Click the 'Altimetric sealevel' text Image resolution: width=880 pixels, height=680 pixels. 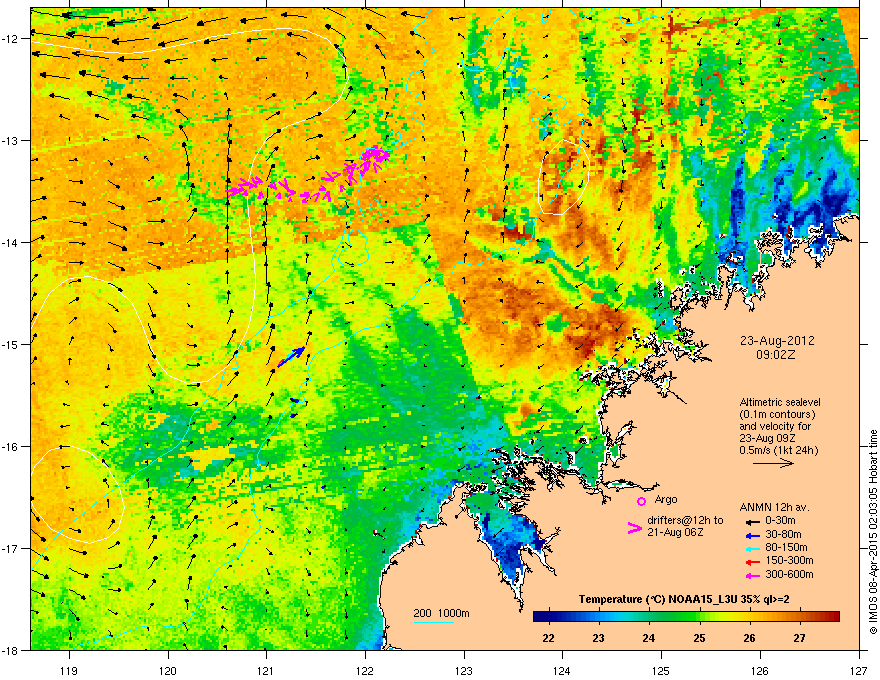tap(780, 402)
